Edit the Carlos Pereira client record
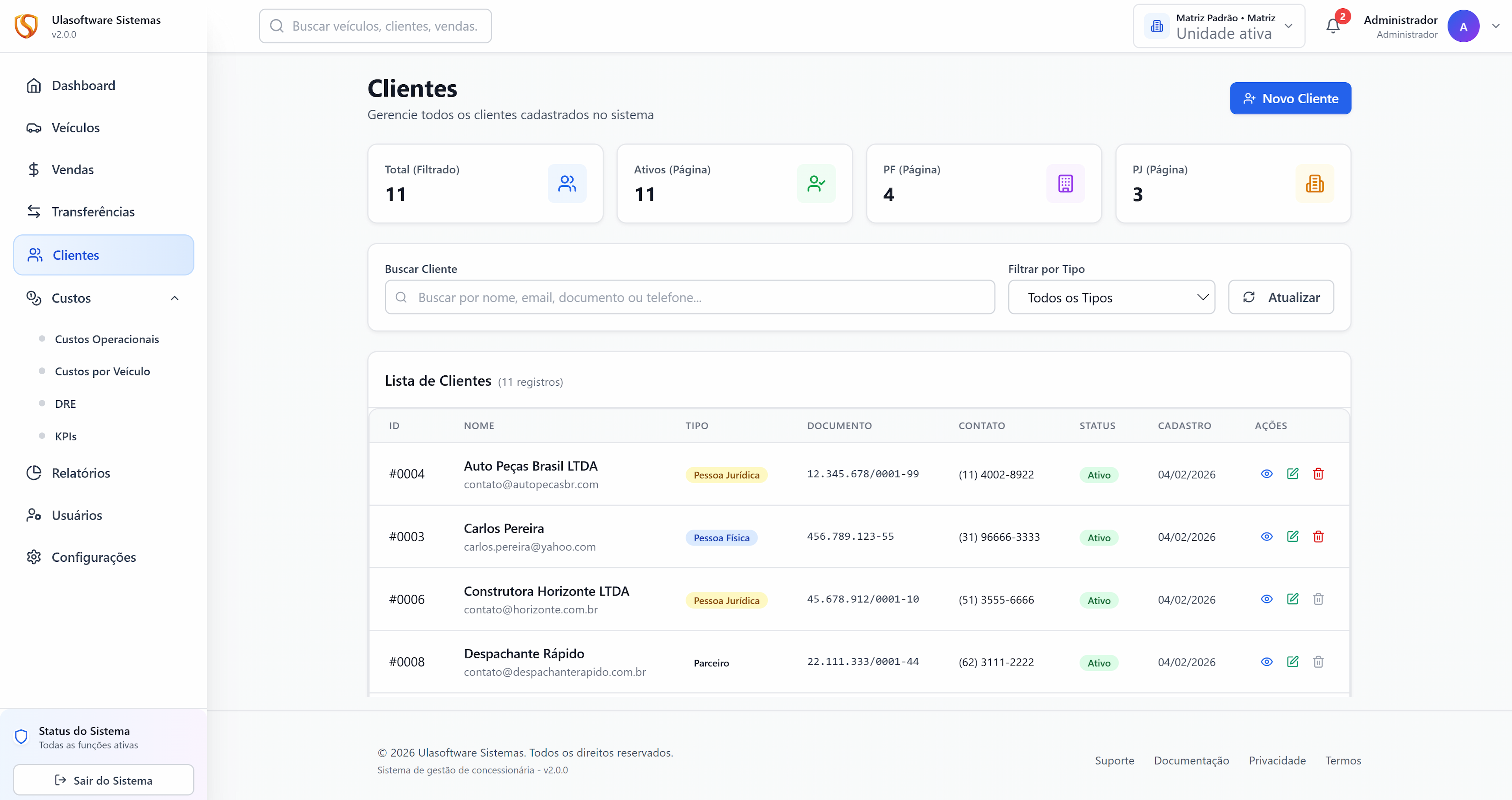This screenshot has width=1512, height=800. [1292, 536]
